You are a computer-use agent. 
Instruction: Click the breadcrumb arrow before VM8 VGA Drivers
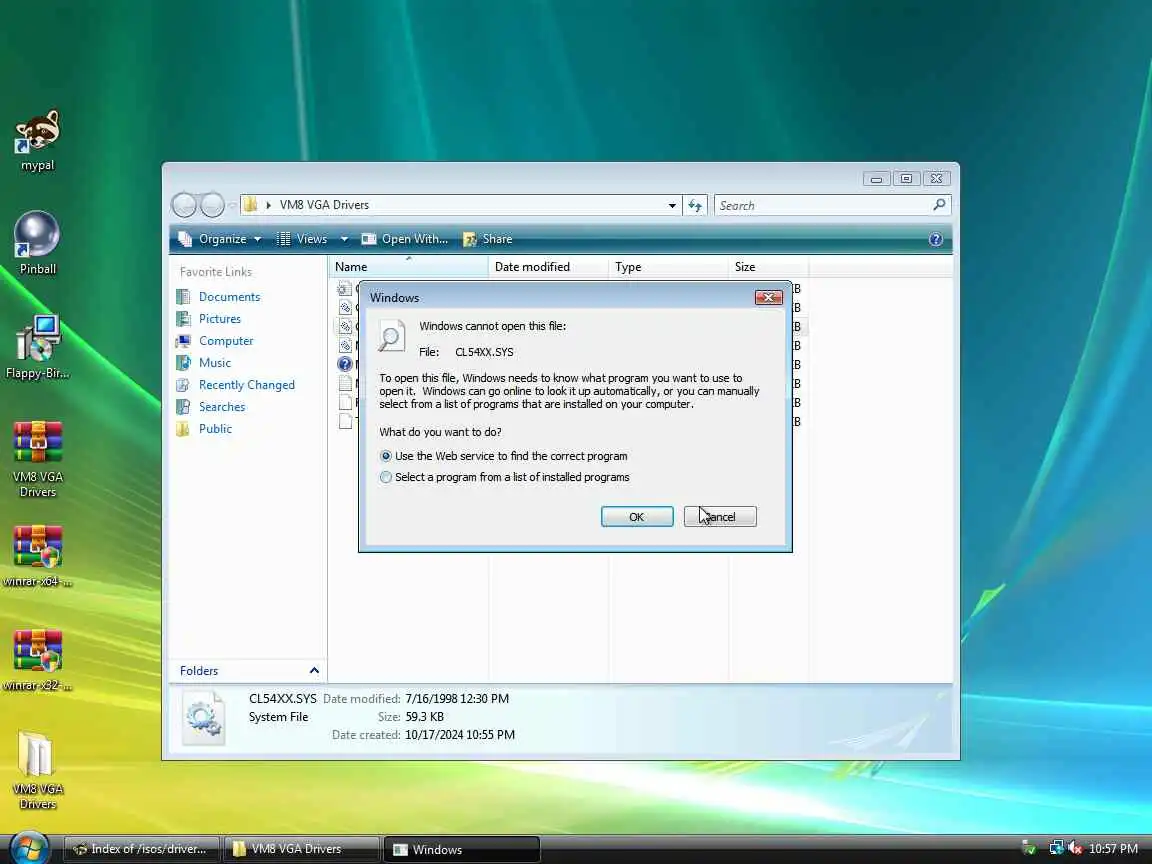click(269, 205)
